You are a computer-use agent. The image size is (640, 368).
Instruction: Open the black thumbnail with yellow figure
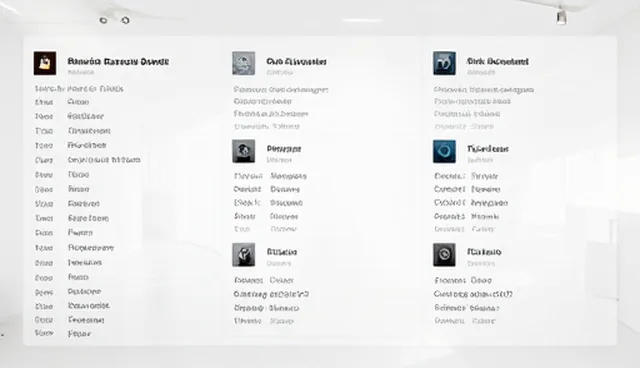click(x=45, y=63)
